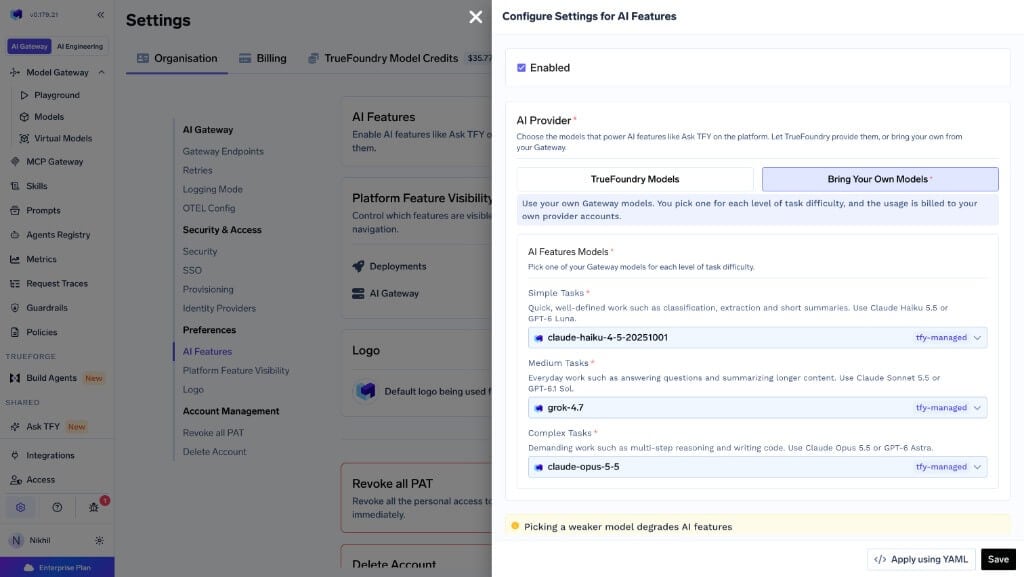Toggle the theme with the sun icon
Image resolution: width=1024 pixels, height=577 pixels.
[99, 540]
